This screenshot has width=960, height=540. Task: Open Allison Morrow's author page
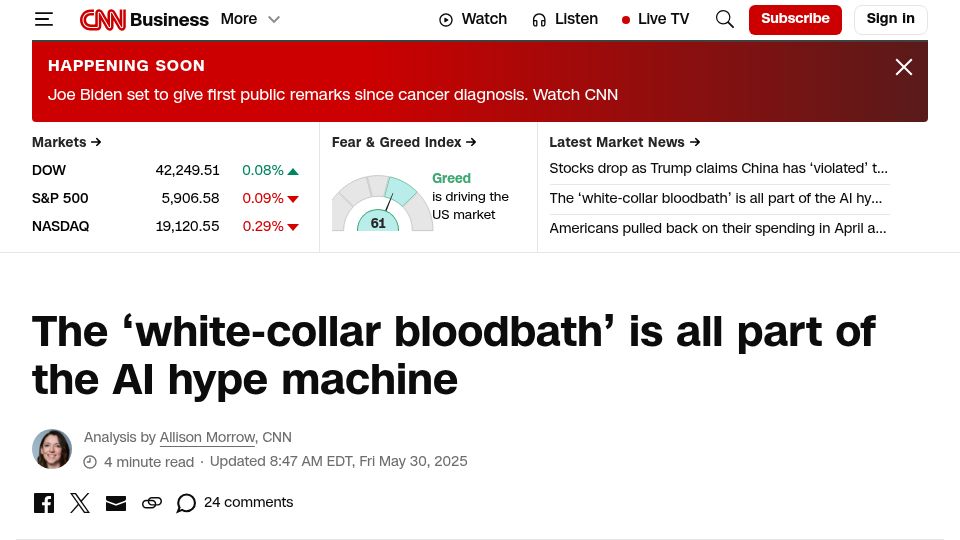coord(207,437)
